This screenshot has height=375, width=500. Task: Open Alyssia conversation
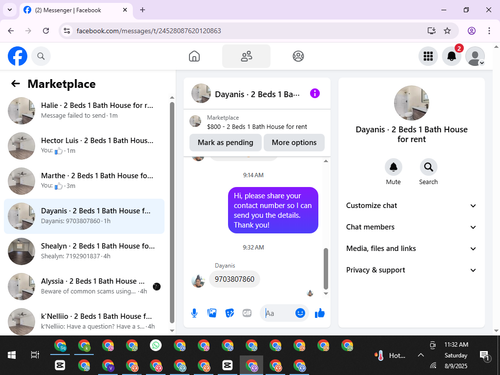(x=84, y=286)
